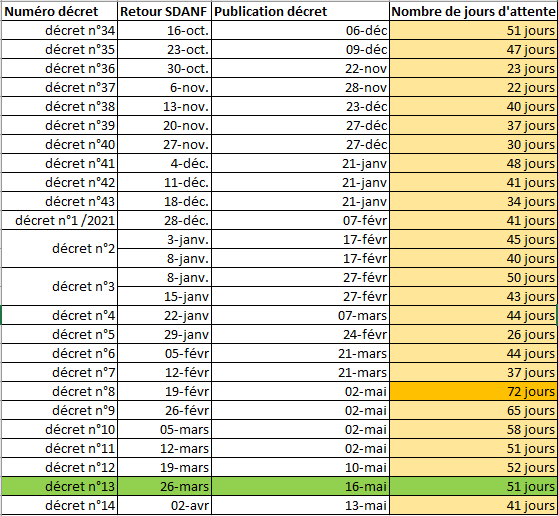Select the '02-avr' return date cell
The height and width of the screenshot is (516, 558).
coord(164,505)
